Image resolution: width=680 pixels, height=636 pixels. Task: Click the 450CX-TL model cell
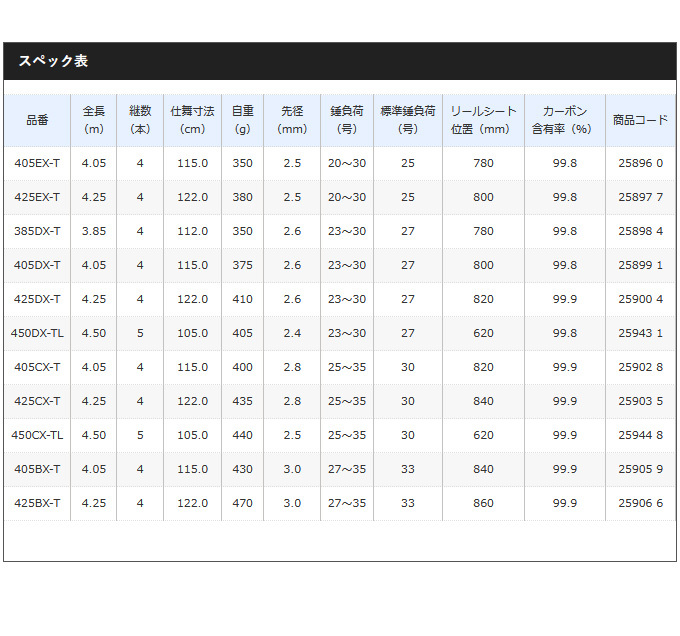(37, 435)
